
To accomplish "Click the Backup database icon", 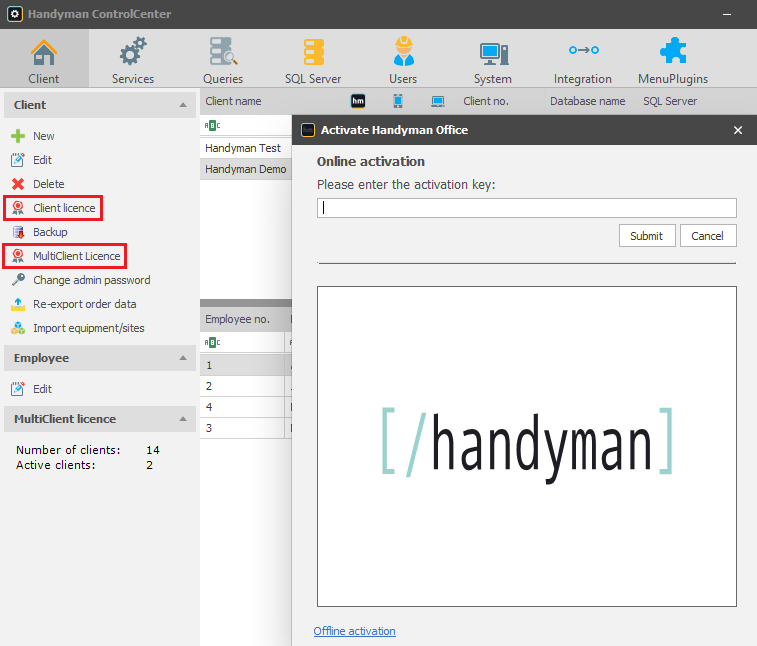I will click(x=18, y=232).
